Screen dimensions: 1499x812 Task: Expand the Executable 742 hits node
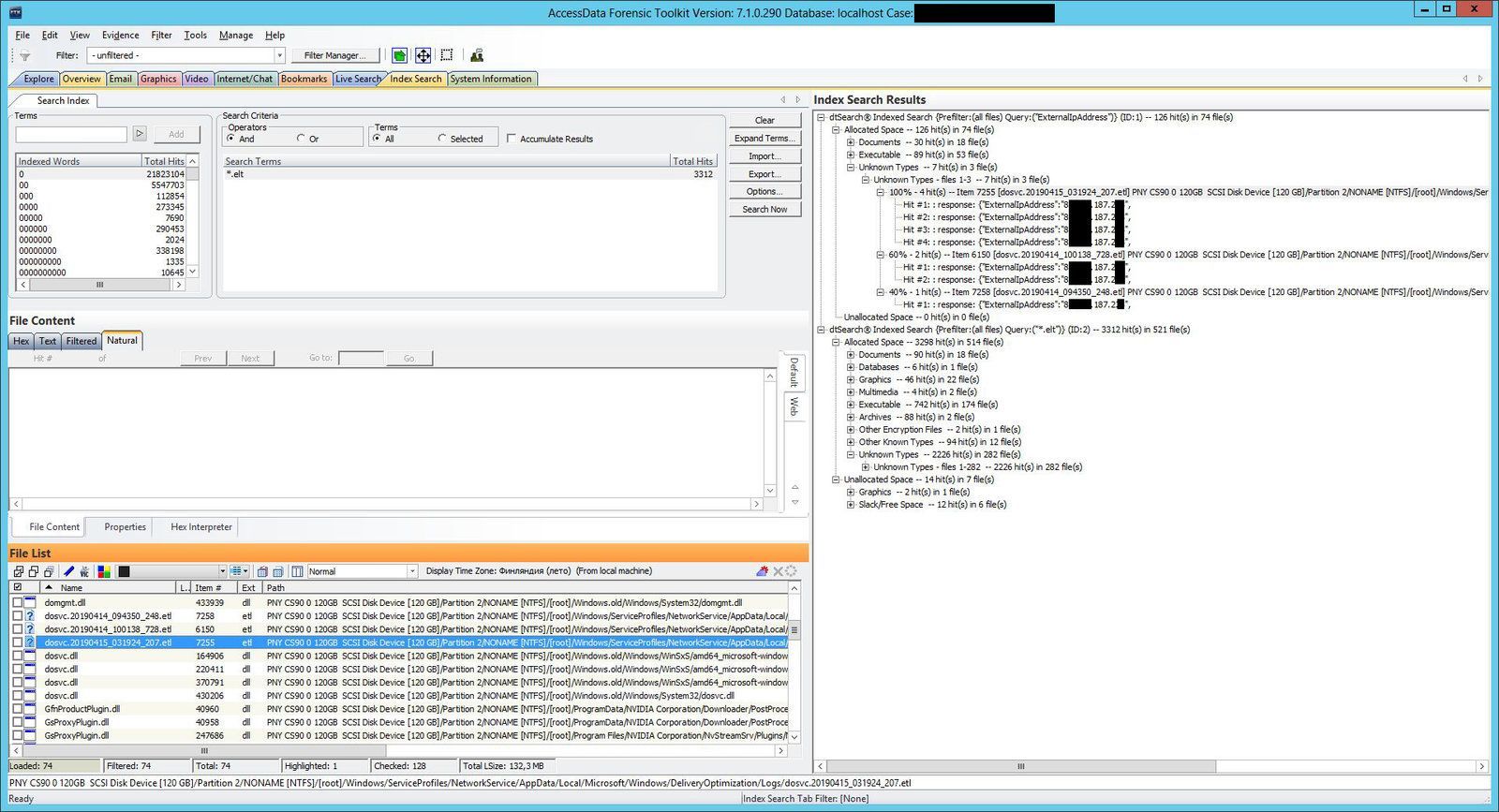click(851, 405)
